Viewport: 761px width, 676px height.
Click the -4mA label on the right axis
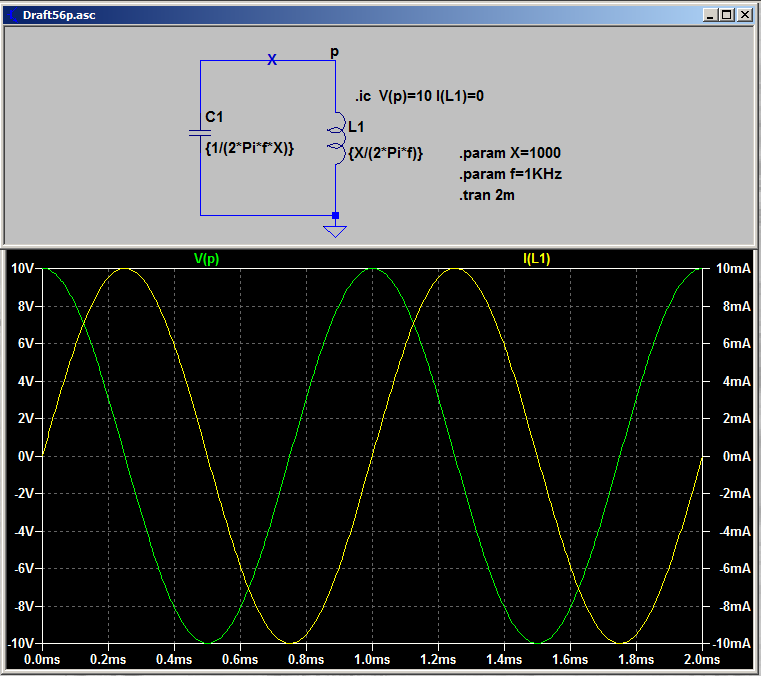click(x=735, y=531)
